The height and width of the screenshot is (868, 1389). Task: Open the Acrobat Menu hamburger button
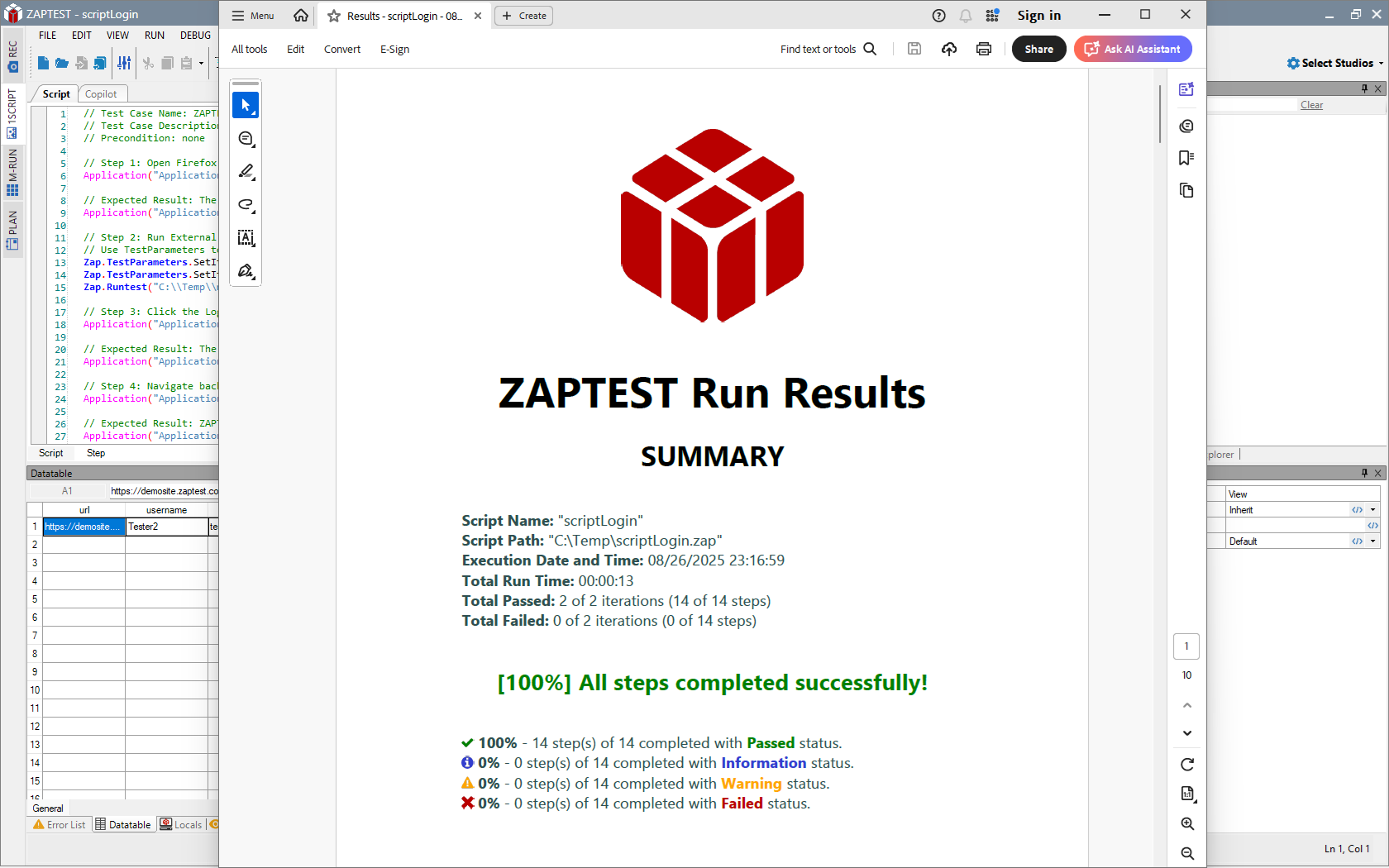pyautogui.click(x=253, y=16)
